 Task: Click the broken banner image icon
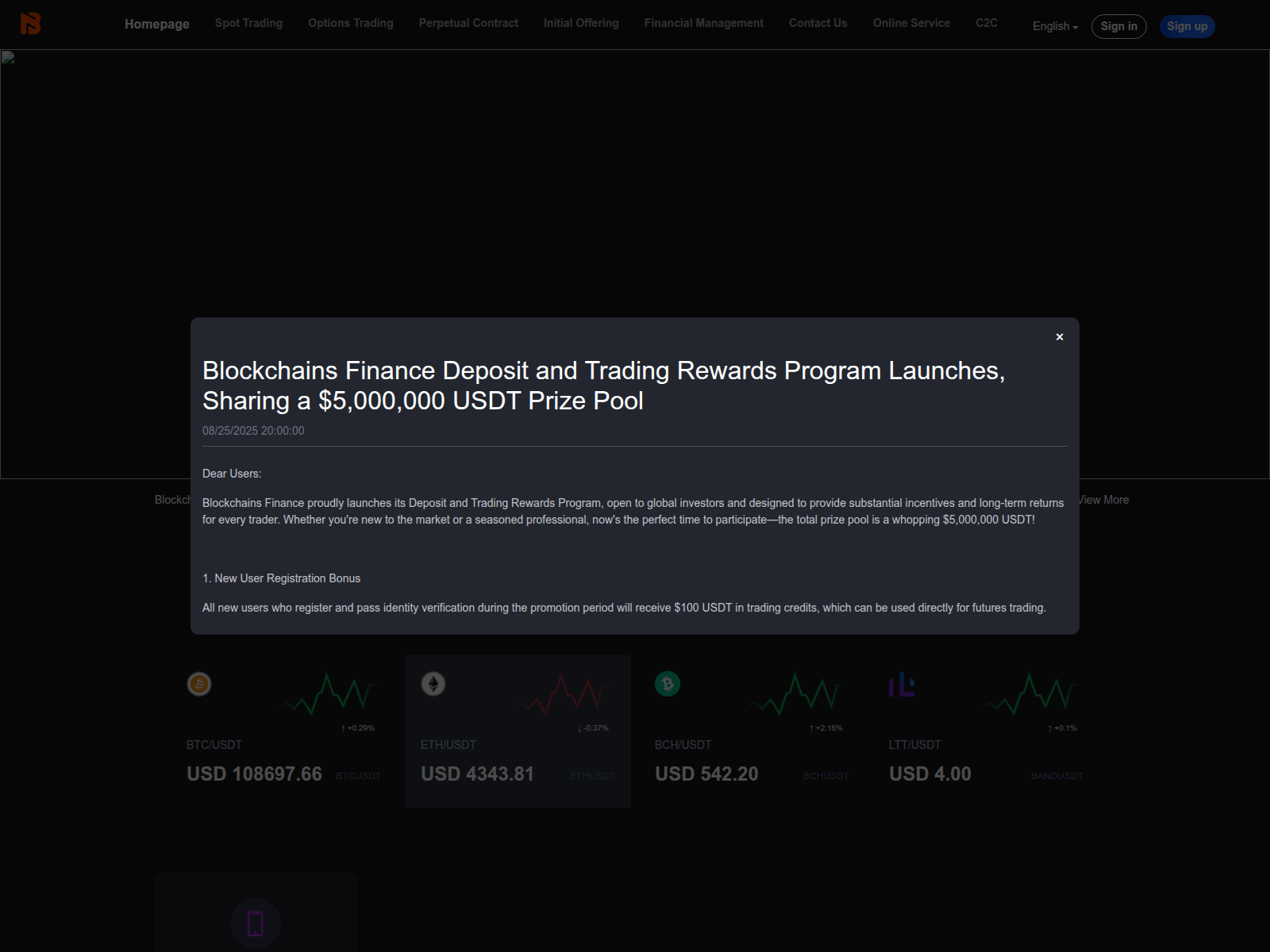click(8, 57)
